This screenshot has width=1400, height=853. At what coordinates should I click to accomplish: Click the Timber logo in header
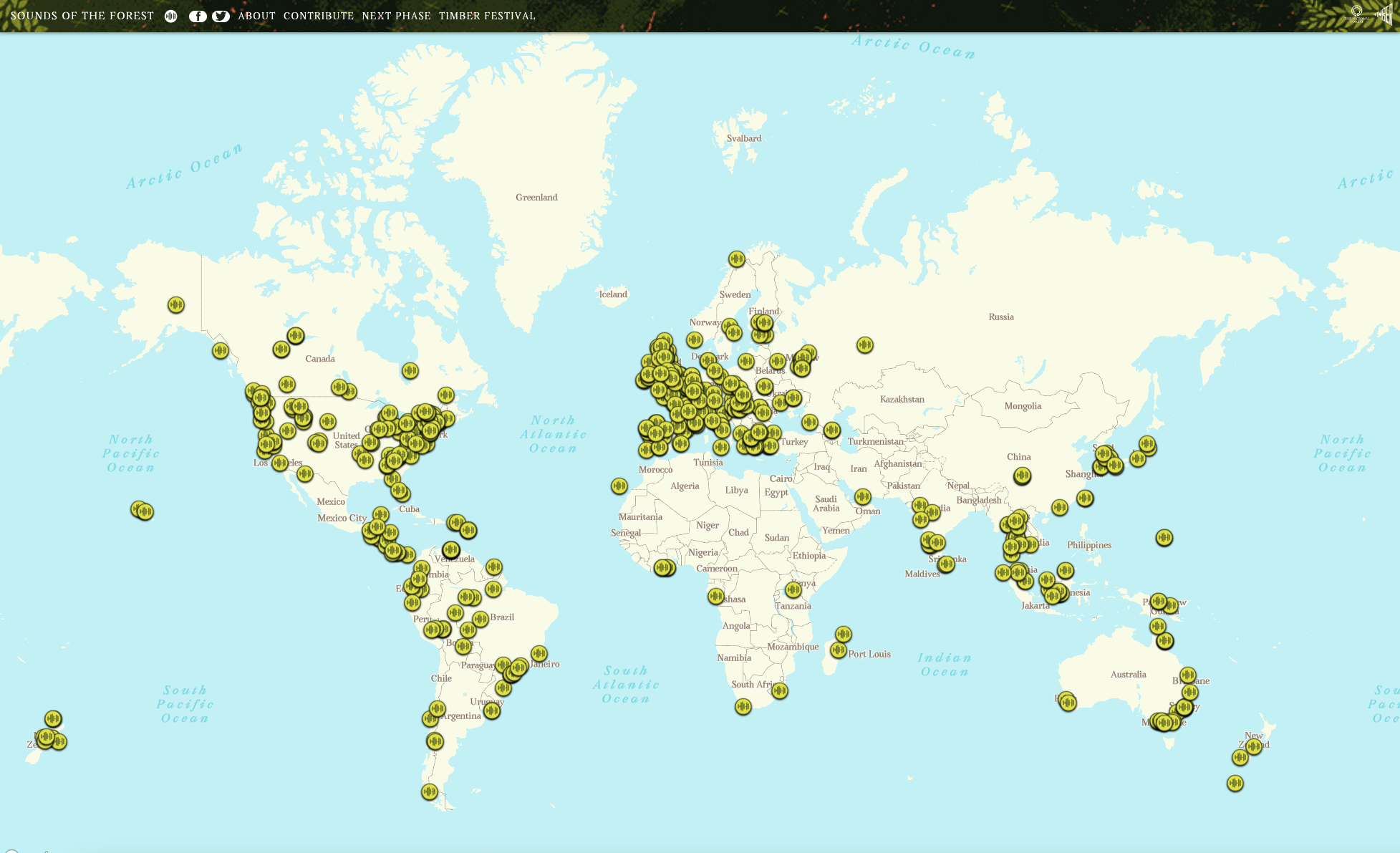[1384, 14]
